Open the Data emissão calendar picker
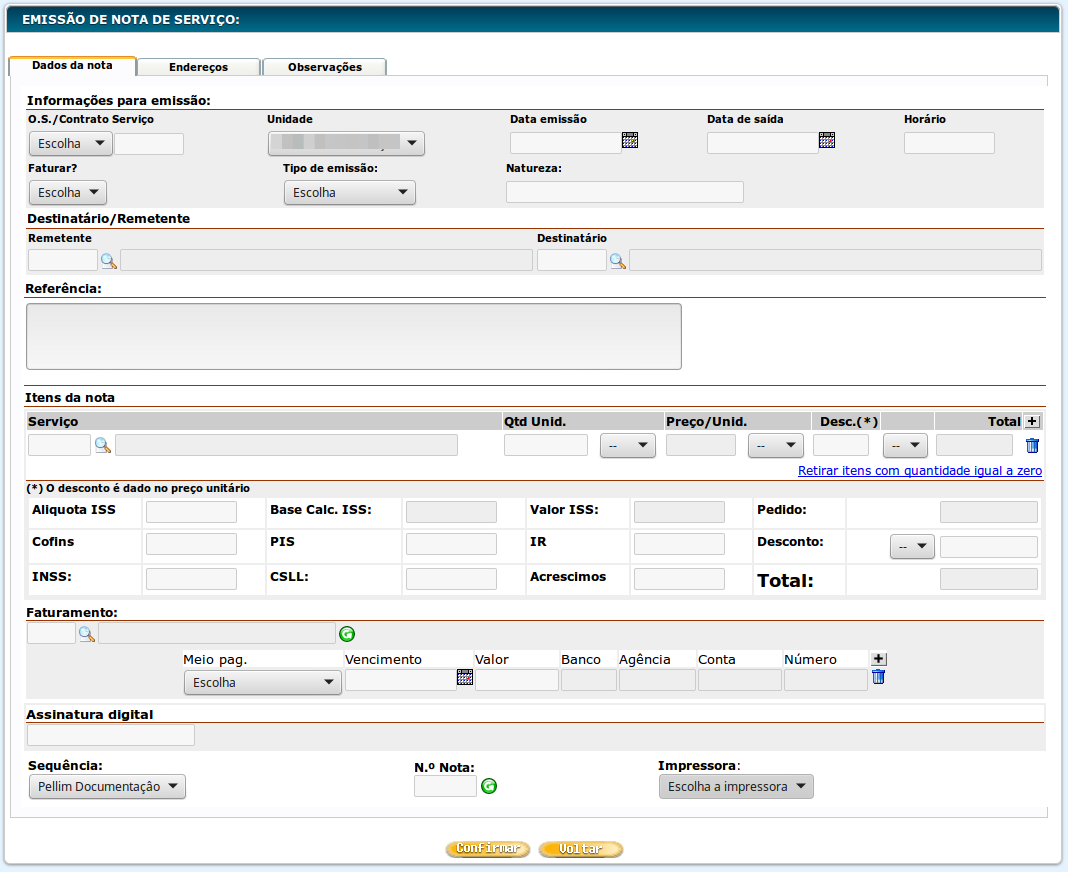This screenshot has width=1068, height=872. [630, 141]
